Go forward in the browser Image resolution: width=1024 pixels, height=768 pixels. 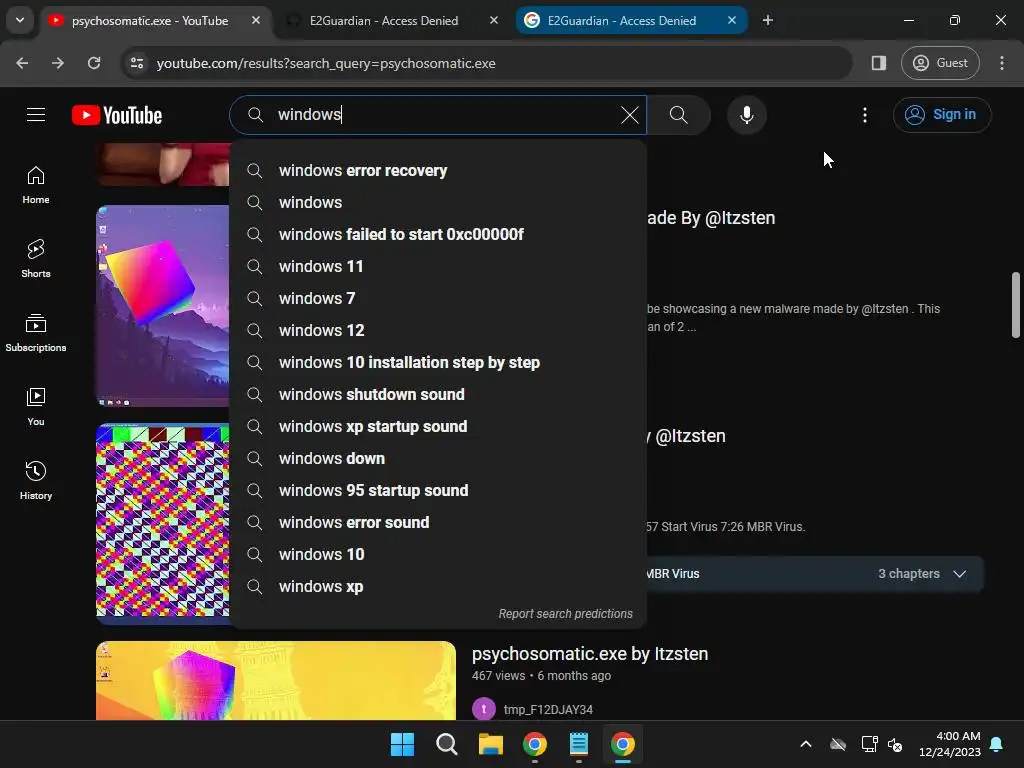58,63
